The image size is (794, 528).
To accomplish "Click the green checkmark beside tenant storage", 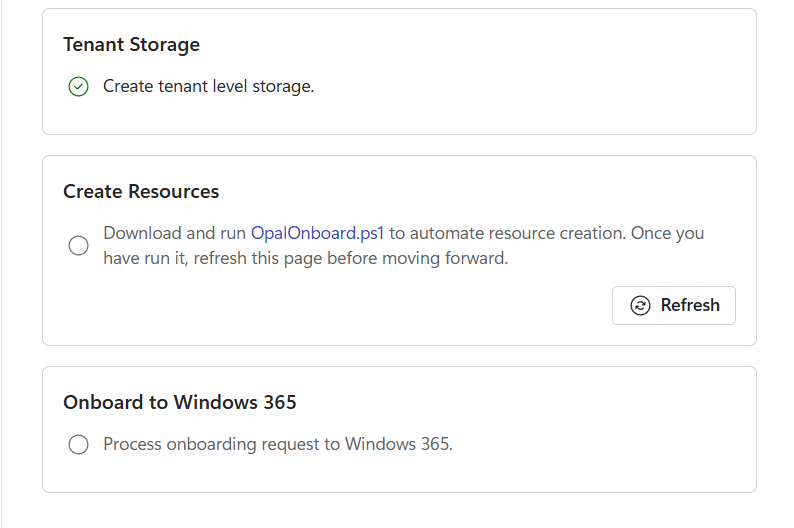I will (78, 87).
